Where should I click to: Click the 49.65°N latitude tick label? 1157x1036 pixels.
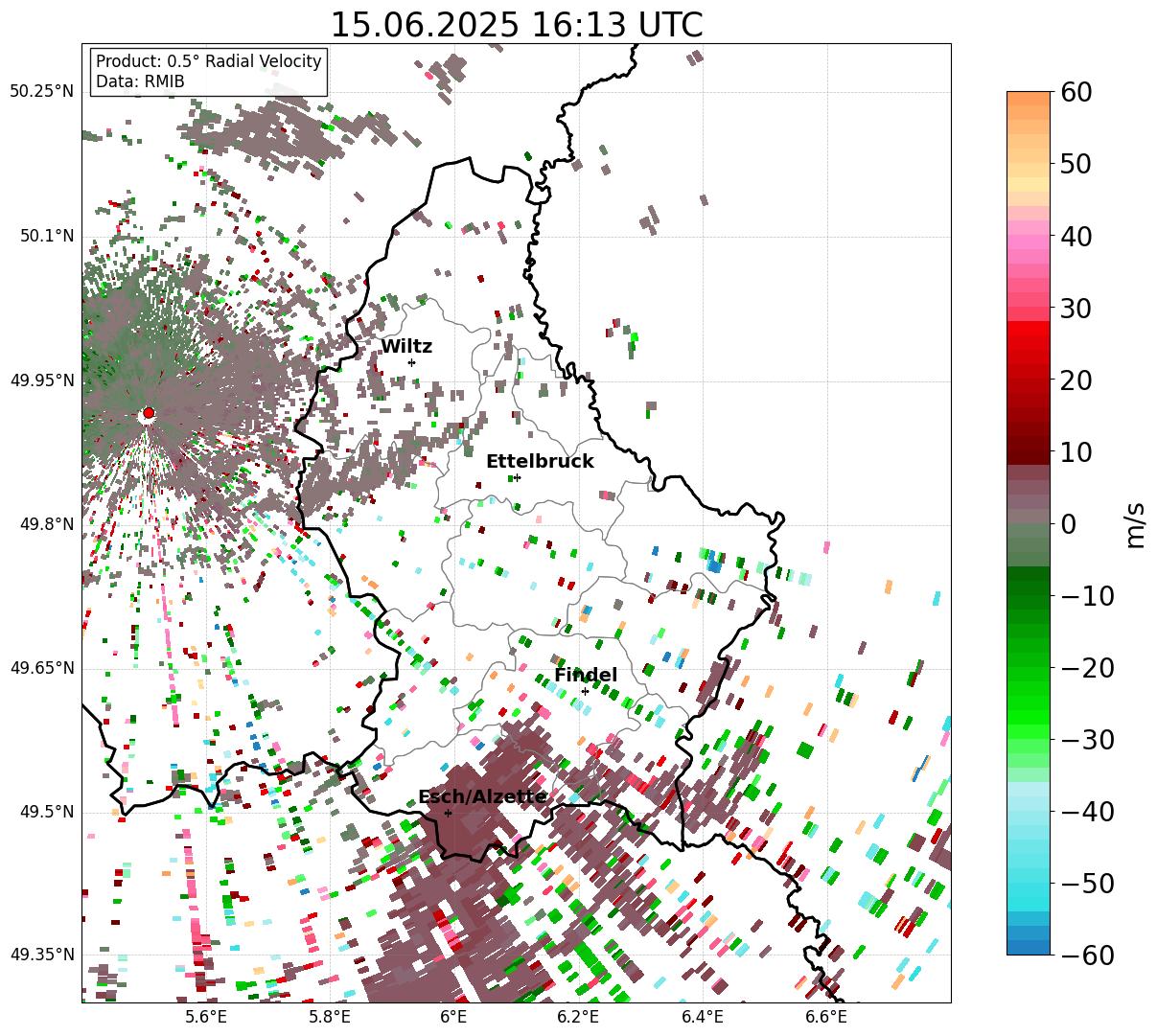pyautogui.click(x=41, y=668)
